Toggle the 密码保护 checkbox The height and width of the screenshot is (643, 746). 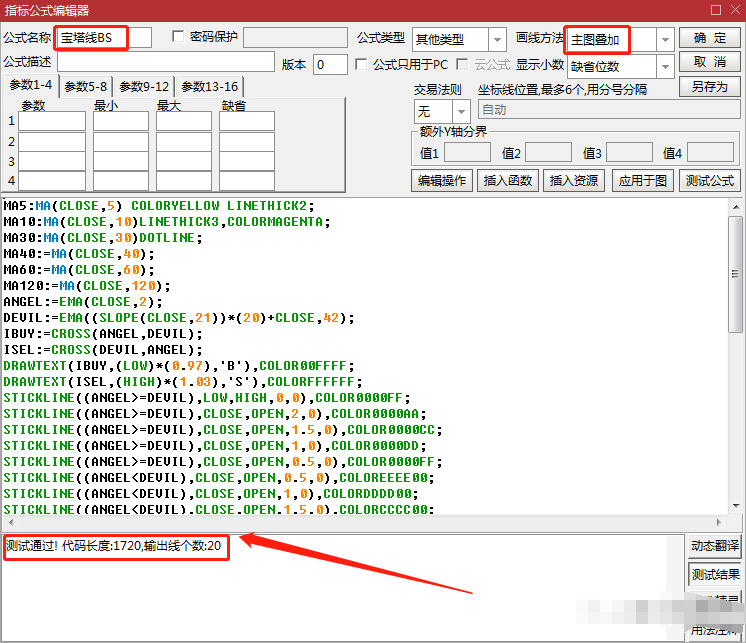pos(178,36)
